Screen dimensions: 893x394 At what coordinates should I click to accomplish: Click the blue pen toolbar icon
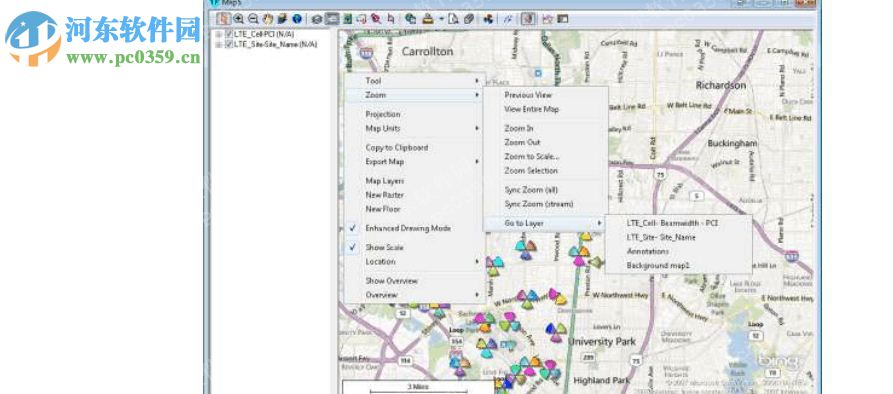click(507, 19)
